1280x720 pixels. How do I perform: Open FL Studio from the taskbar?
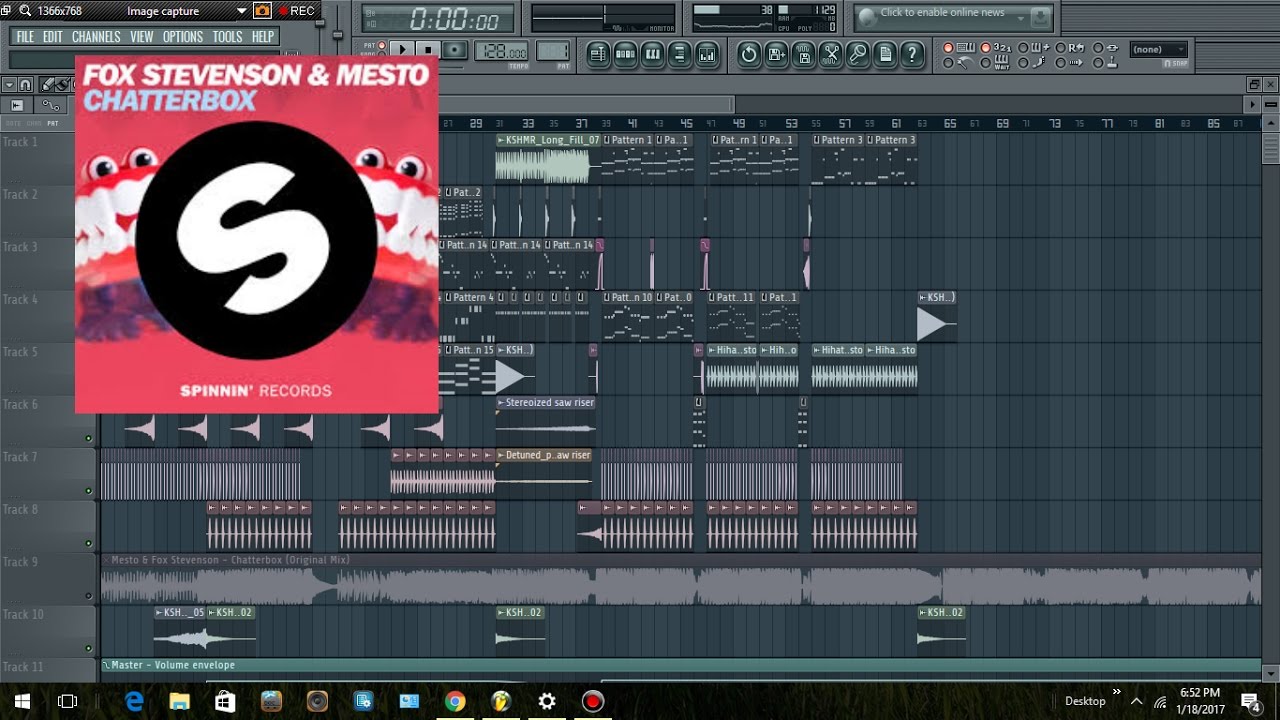point(501,701)
